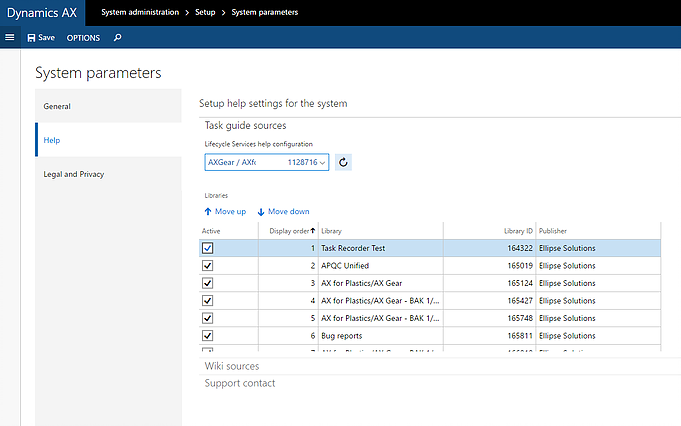The width and height of the screenshot is (681, 426).
Task: Click System parameters breadcrumb
Action: (264, 12)
